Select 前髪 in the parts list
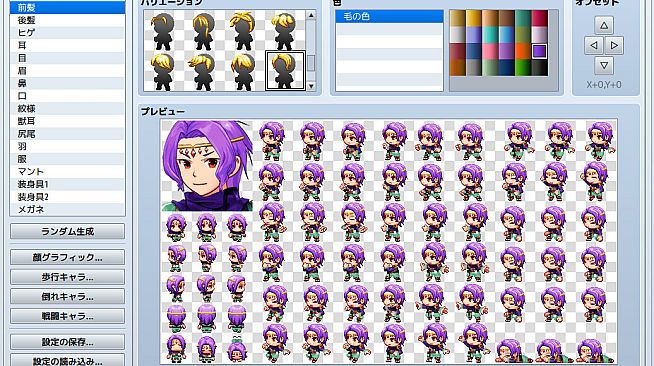This screenshot has width=654, height=366. (67, 8)
